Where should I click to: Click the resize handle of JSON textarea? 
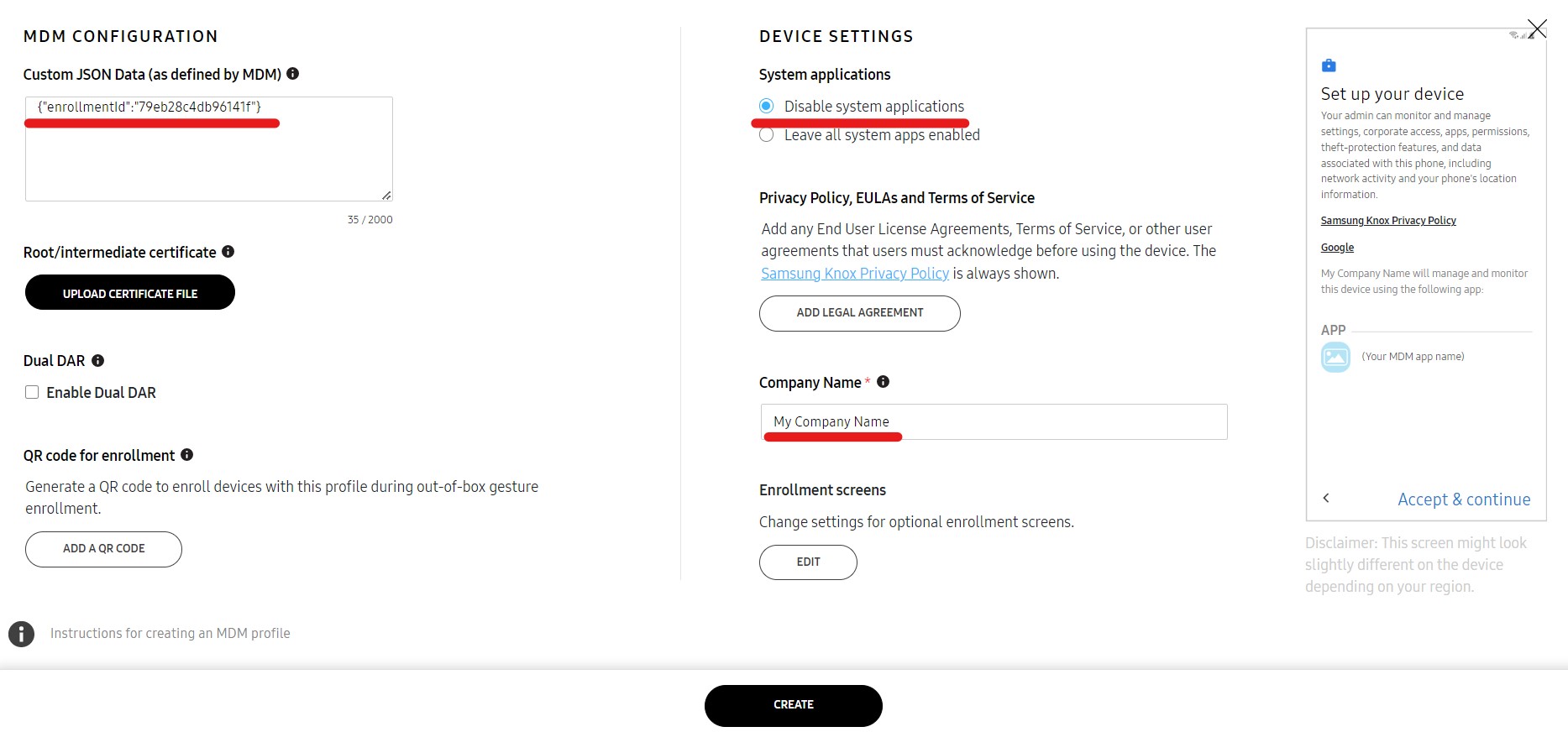coord(386,195)
